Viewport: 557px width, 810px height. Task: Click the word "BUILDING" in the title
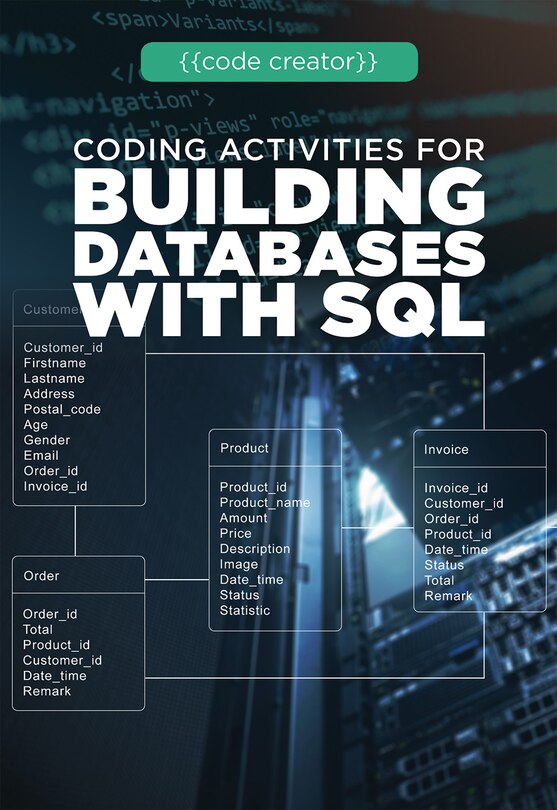(279, 197)
